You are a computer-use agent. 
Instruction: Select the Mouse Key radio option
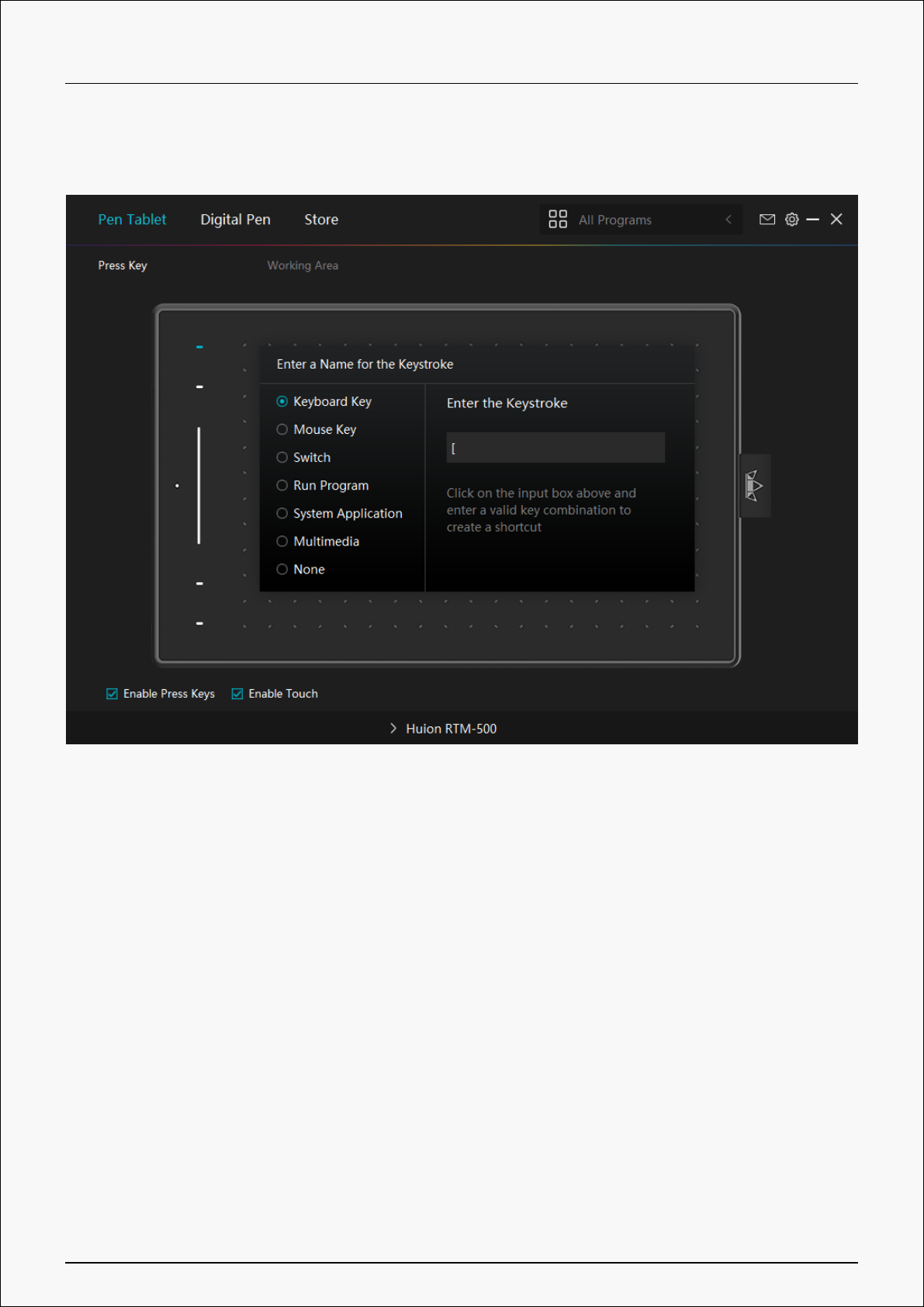282,430
